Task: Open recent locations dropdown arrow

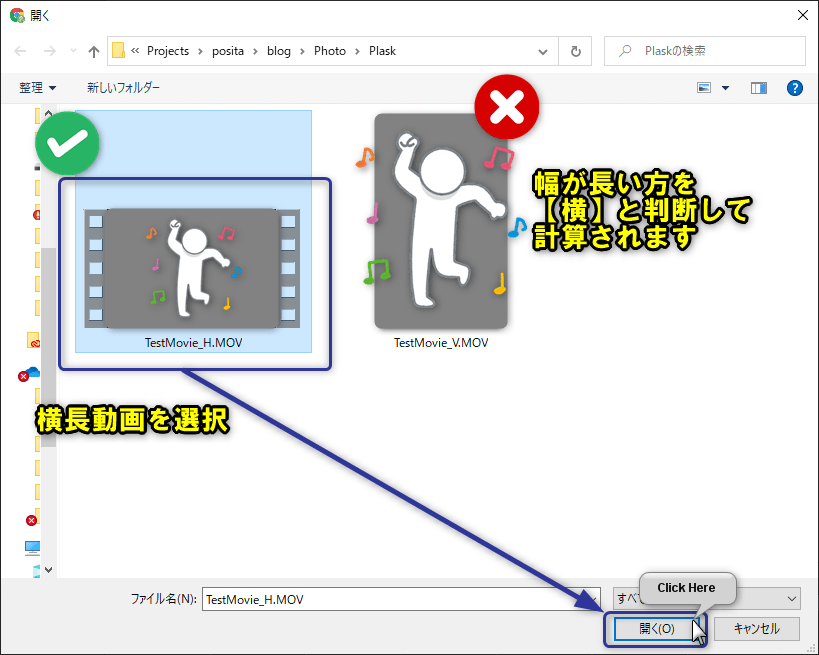Action: 73,51
